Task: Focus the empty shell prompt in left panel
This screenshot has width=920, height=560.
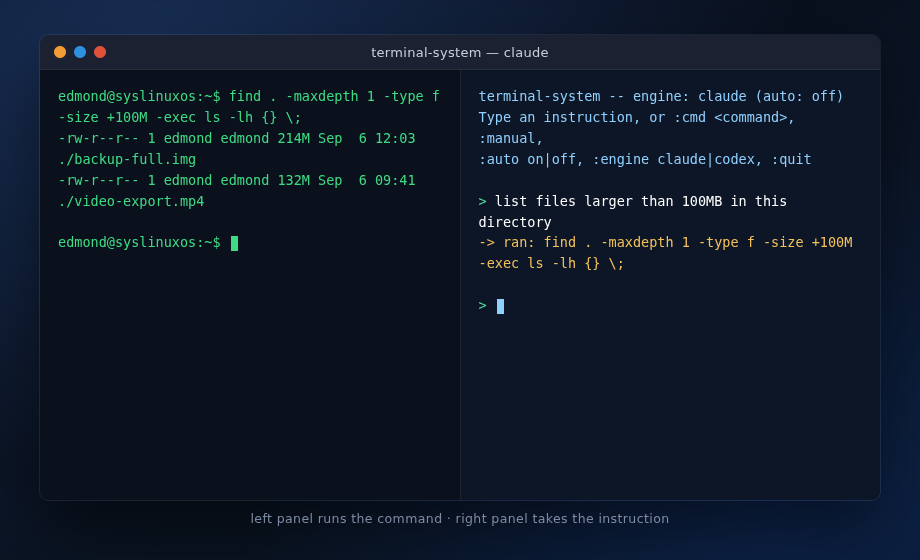Action: 148,242
